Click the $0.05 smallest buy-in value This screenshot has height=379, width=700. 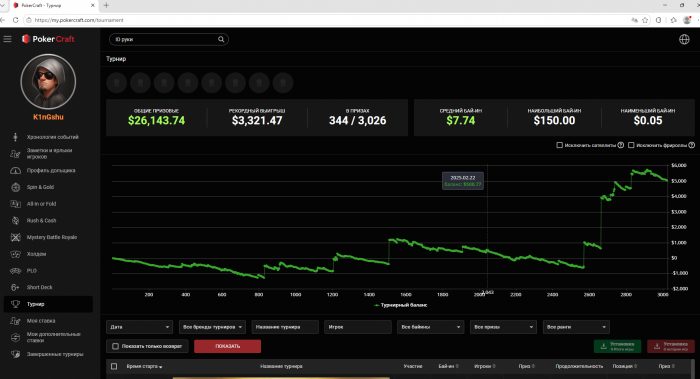(x=648, y=121)
